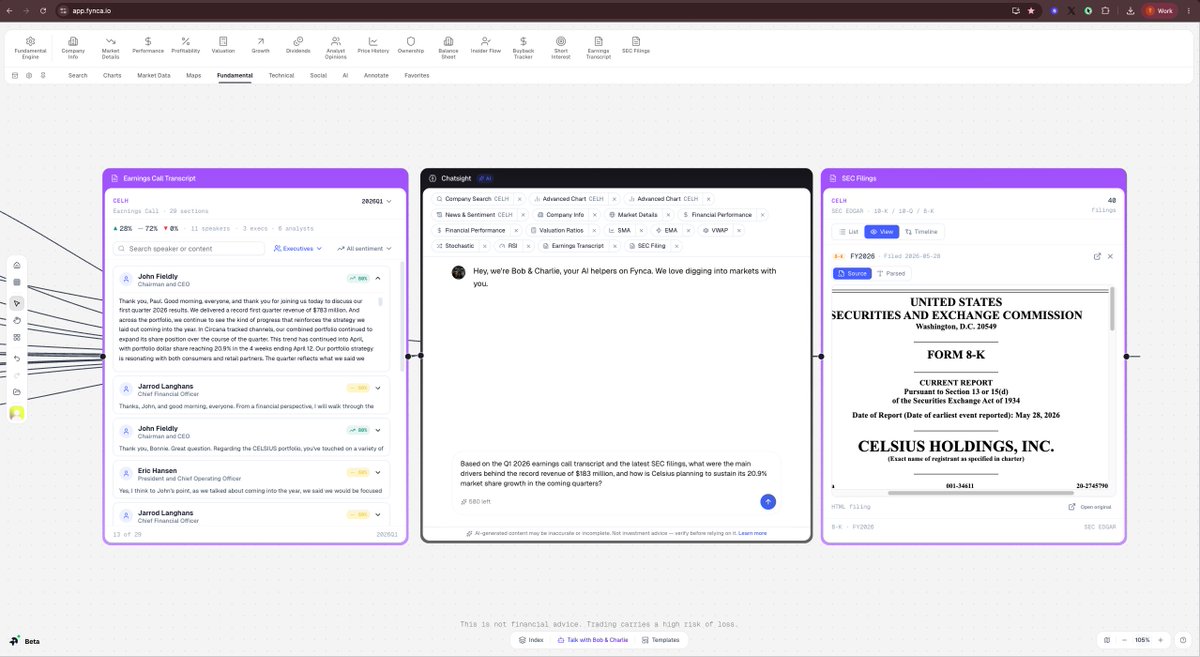Open the folder icon in left sidebar
This screenshot has width=1200, height=657.
tap(17, 391)
